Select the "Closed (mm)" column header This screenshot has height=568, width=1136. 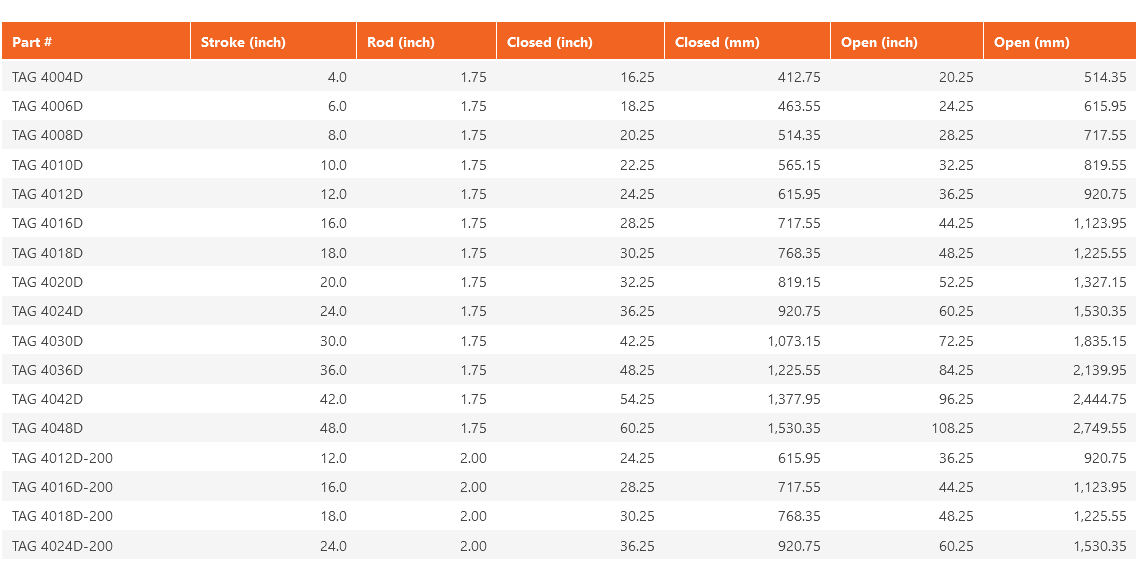click(717, 42)
